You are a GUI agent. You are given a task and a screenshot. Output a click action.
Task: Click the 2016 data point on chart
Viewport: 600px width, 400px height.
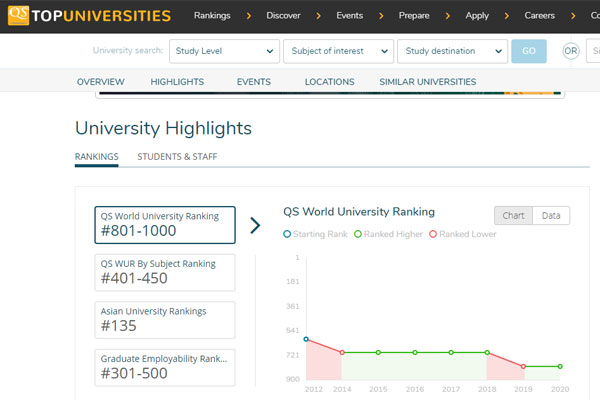[415, 353]
